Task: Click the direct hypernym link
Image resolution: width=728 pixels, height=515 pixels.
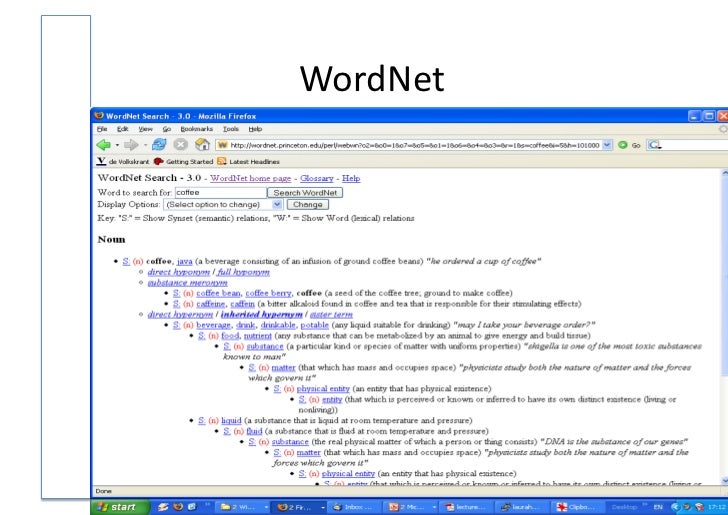Action: tap(180, 314)
